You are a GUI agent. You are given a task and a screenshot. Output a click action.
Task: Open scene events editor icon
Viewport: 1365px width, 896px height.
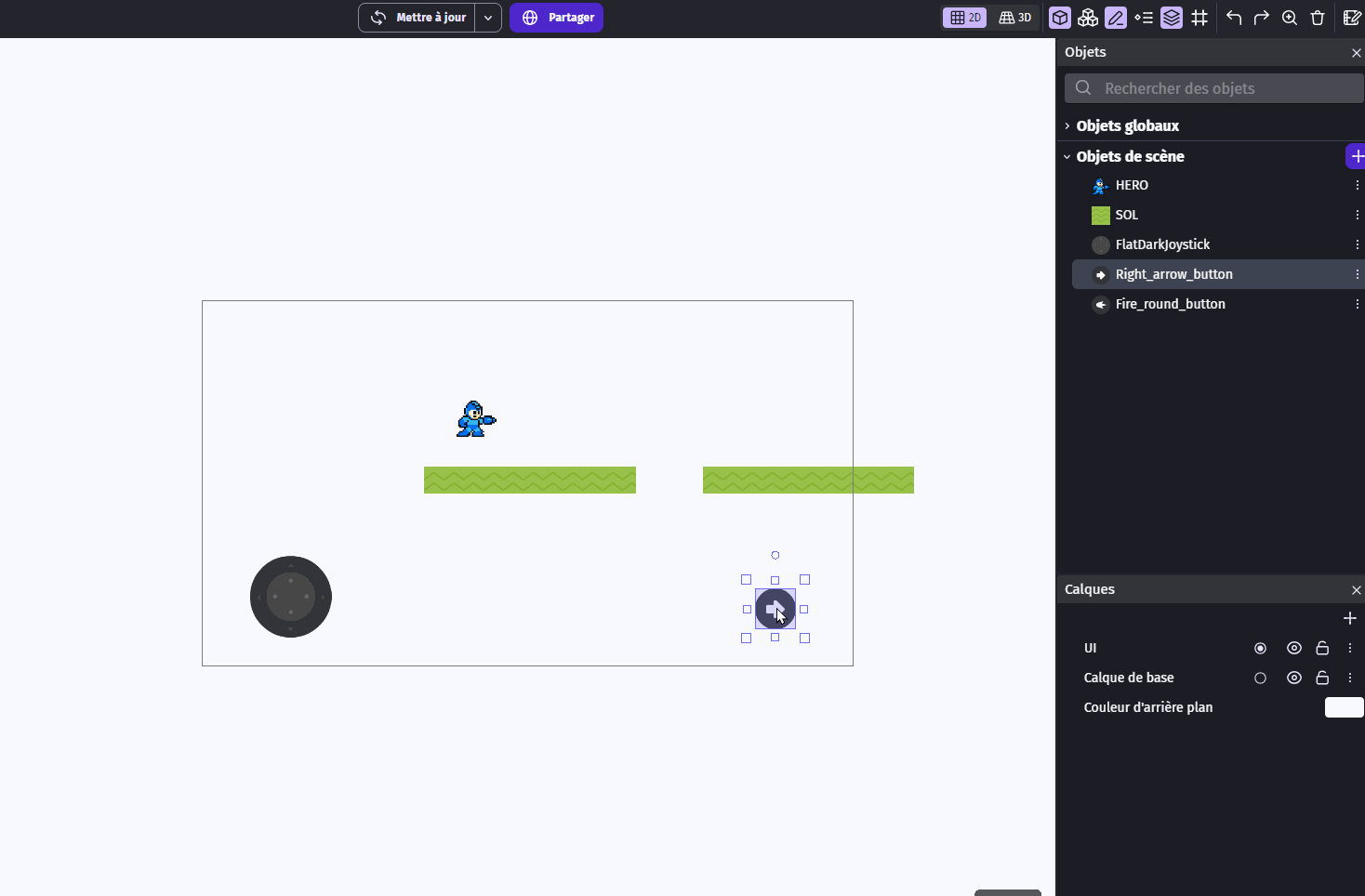tap(1352, 18)
